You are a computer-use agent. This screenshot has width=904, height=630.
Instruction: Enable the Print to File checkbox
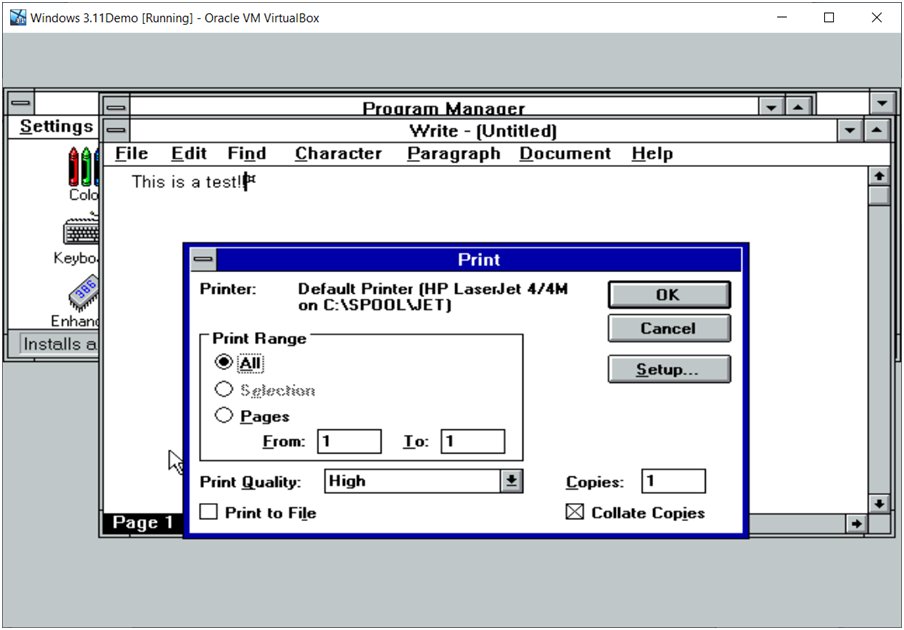pos(208,512)
